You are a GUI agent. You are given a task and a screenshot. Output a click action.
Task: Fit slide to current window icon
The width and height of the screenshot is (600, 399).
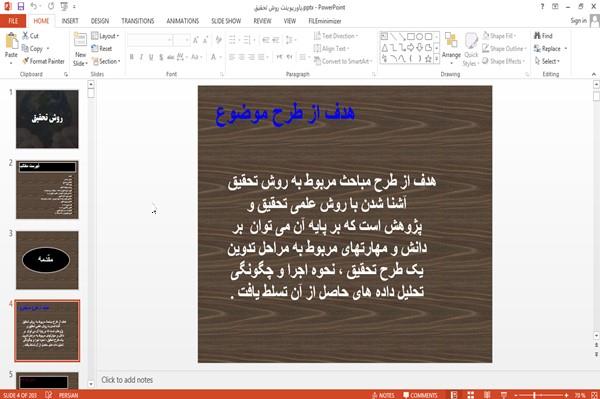594,395
